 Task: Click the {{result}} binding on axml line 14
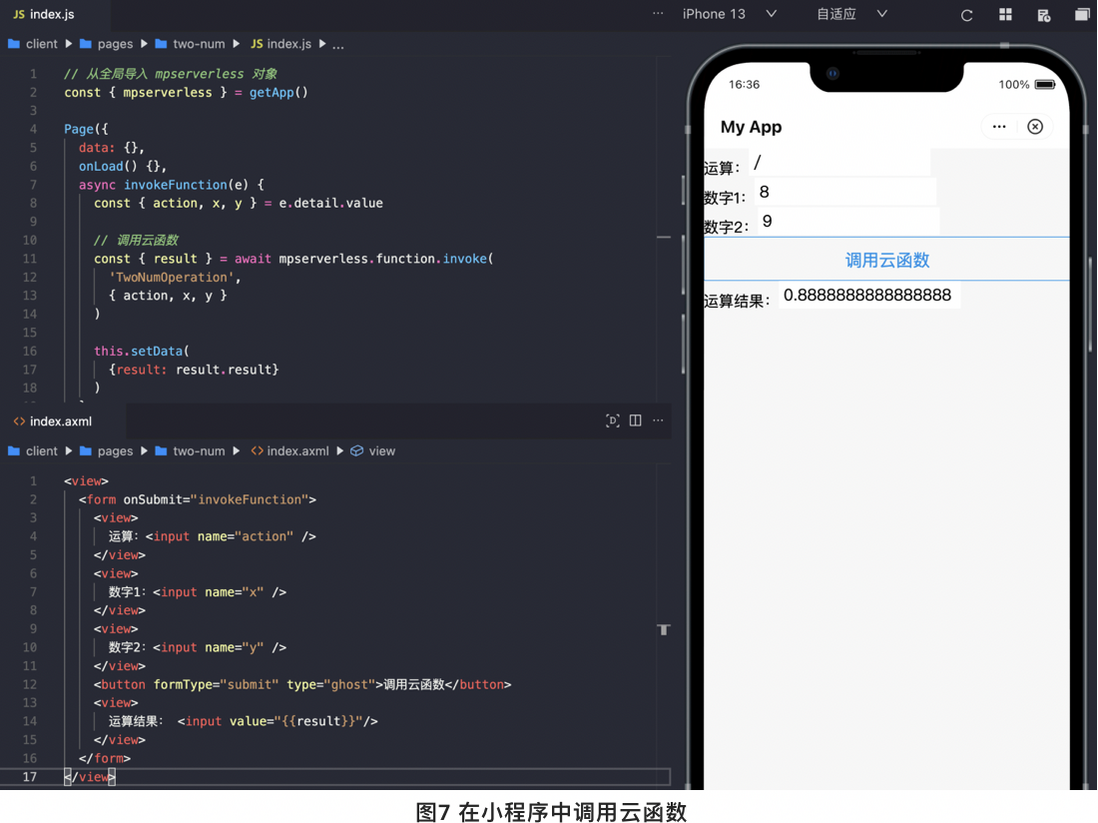pos(321,721)
